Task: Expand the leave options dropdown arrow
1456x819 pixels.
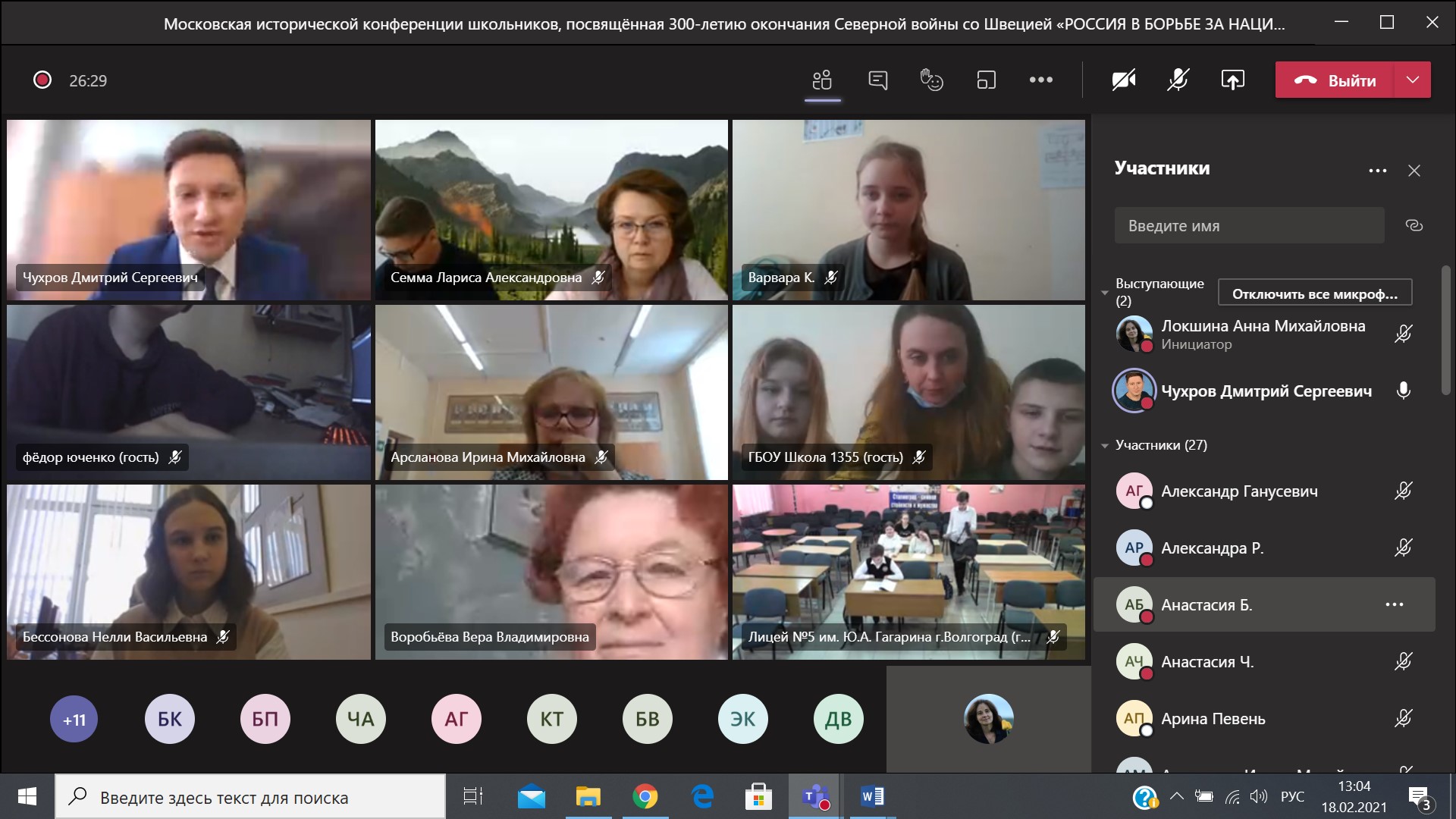Action: click(1413, 80)
